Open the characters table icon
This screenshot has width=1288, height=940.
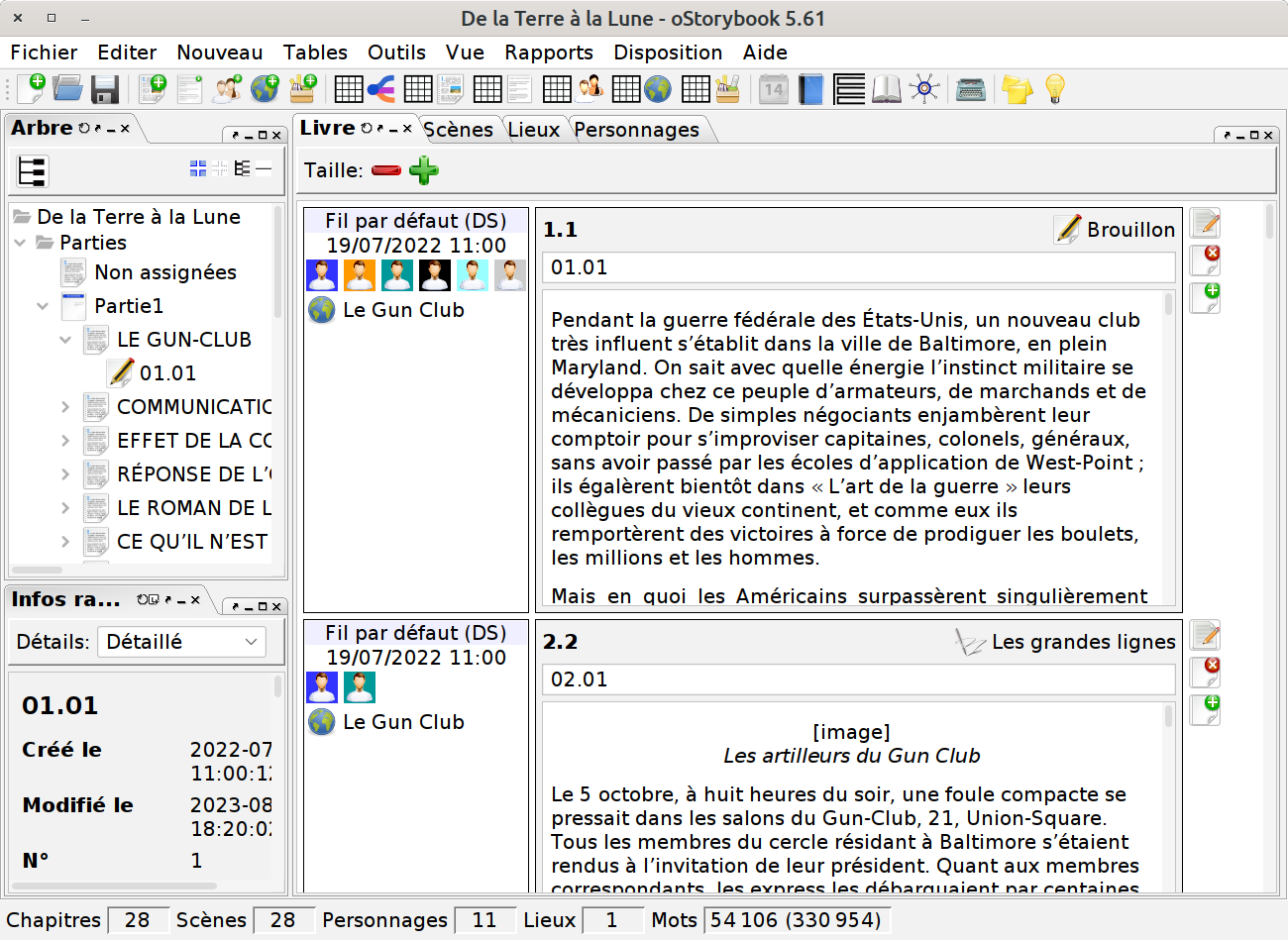(573, 89)
